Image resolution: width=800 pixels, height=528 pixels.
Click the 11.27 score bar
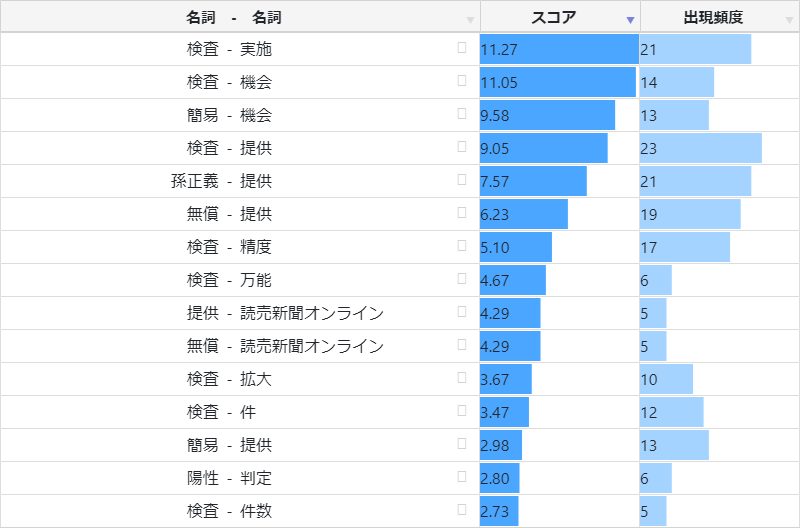click(559, 49)
